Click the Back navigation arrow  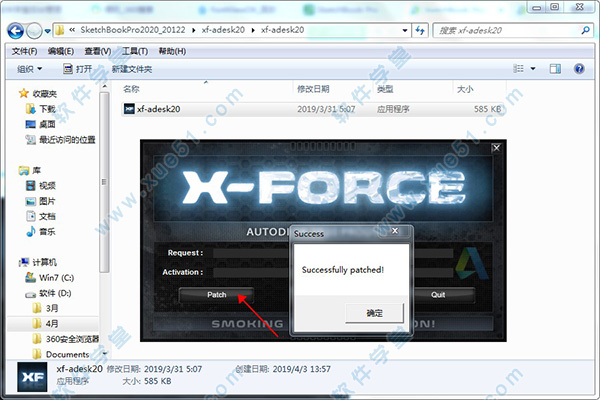tap(16, 31)
